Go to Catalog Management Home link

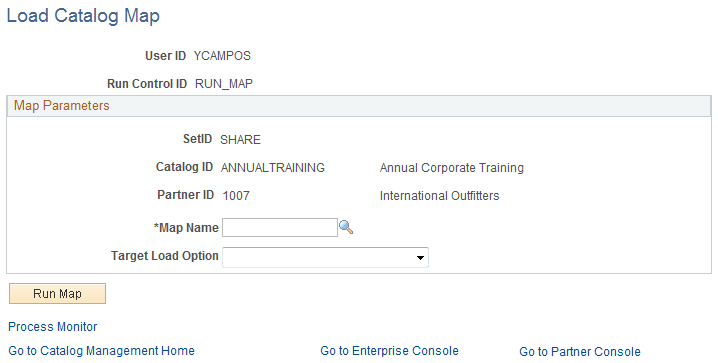(x=102, y=351)
